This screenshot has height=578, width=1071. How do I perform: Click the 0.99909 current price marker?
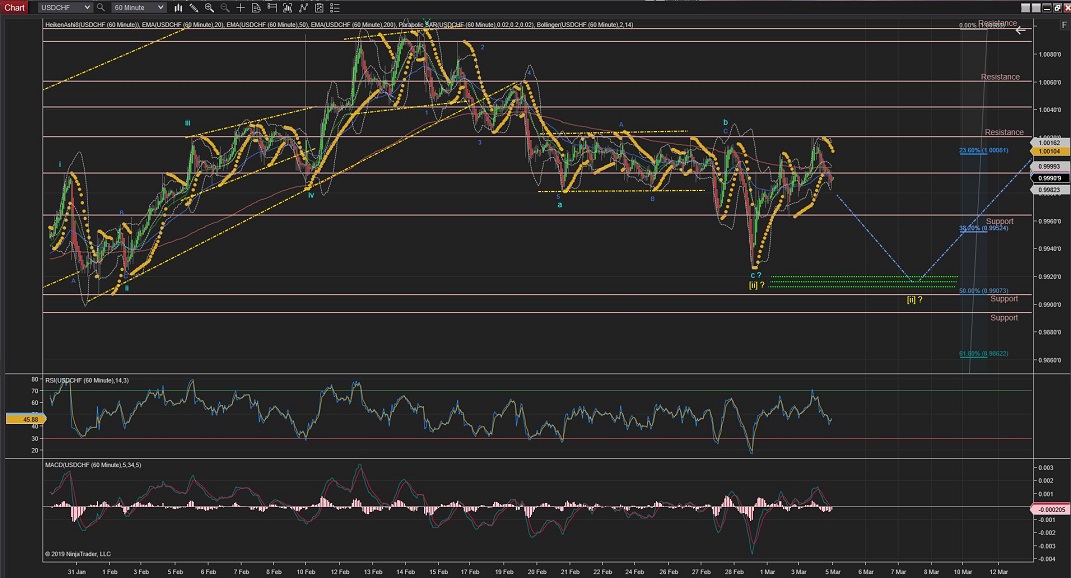1049,178
